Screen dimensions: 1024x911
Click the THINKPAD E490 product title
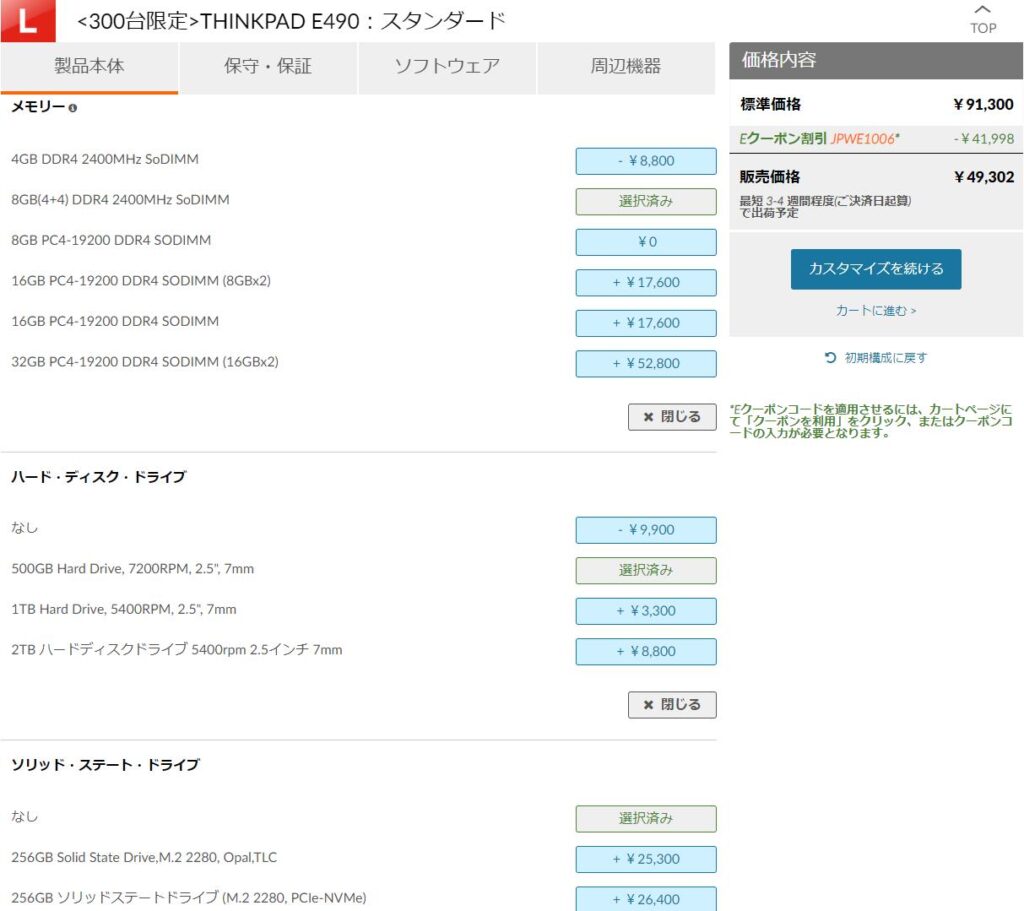click(291, 22)
